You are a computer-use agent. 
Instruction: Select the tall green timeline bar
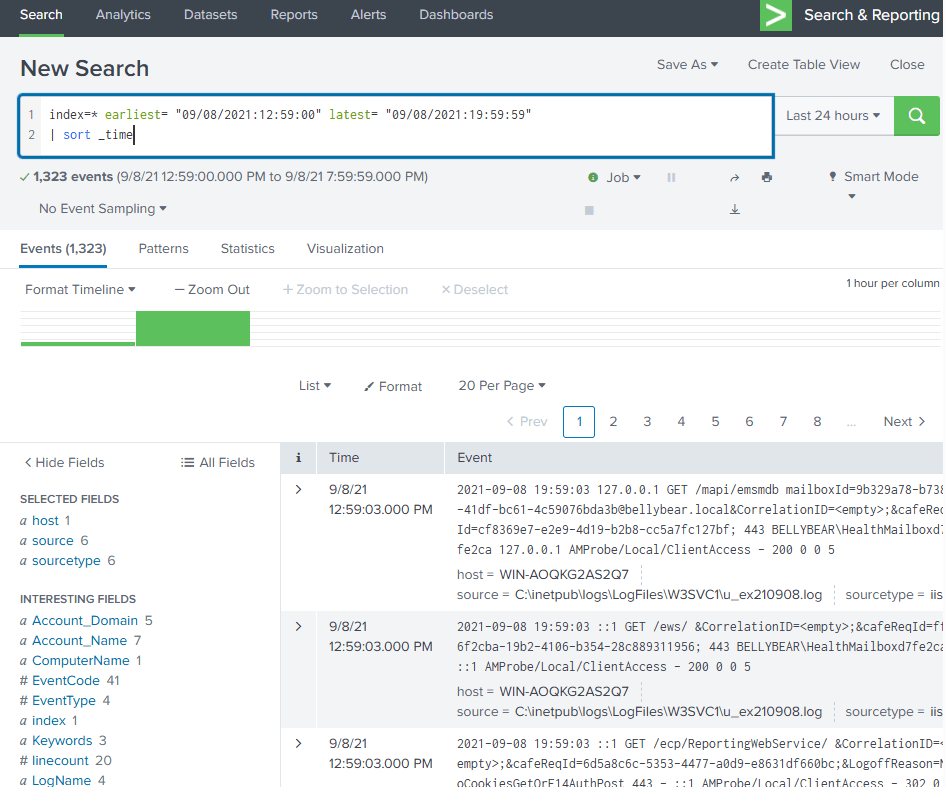point(193,328)
